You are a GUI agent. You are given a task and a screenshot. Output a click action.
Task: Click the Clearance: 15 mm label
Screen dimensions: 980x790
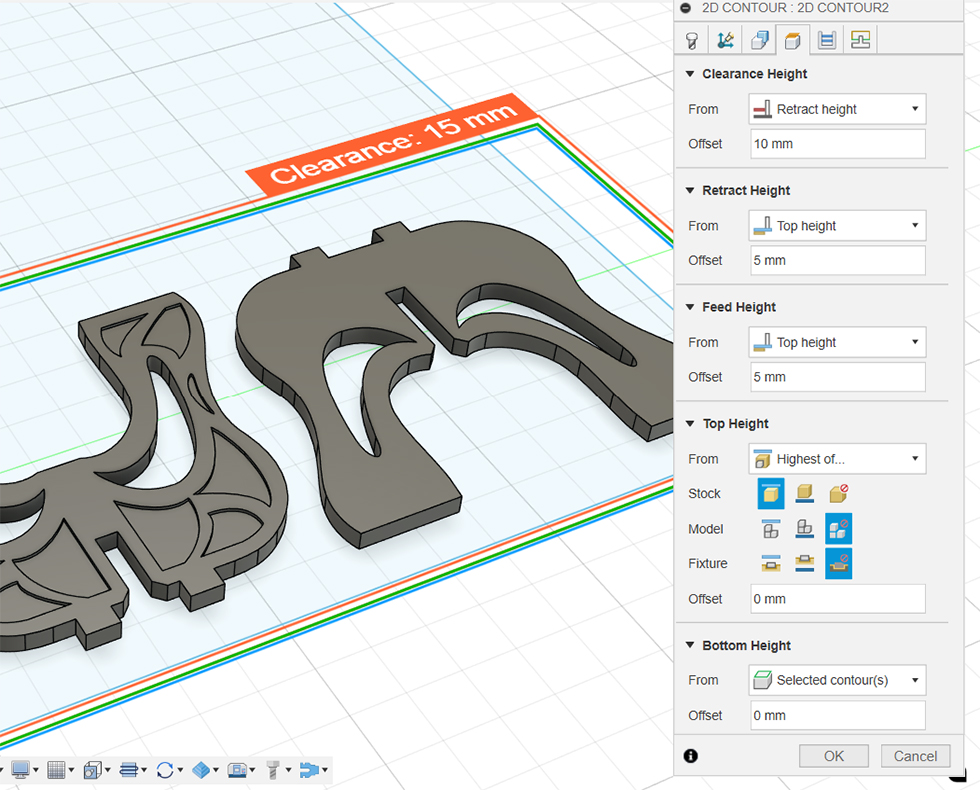pos(394,146)
